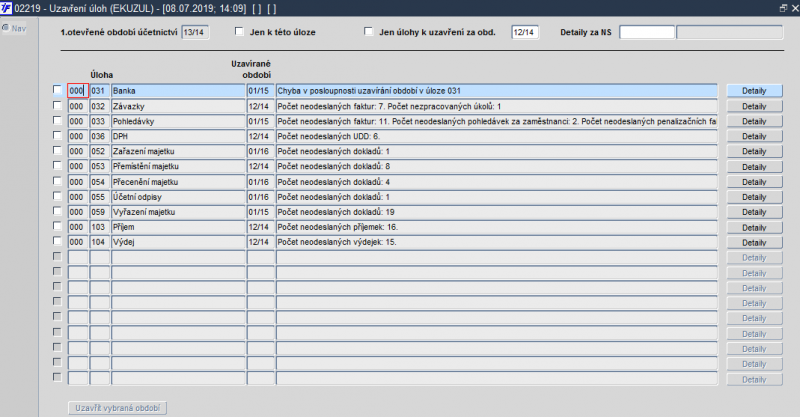
Task: Click the Přemístění majetku name cell
Action: coord(178,166)
